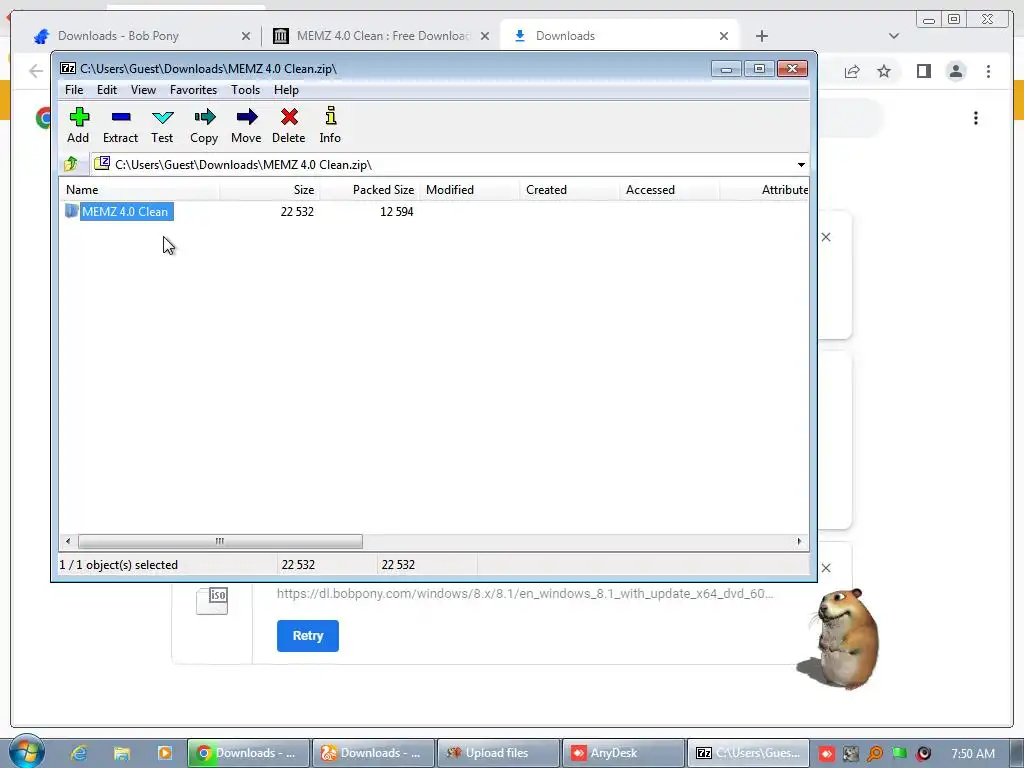
Task: Click Retry on the Windows 8.1 ISO download
Action: pyautogui.click(x=308, y=635)
